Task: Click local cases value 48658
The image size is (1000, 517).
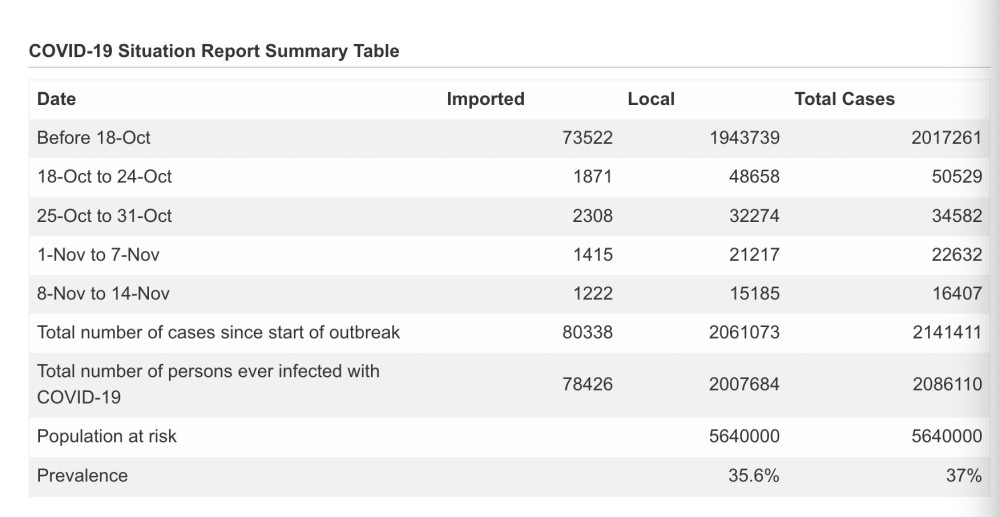Action: pyautogui.click(x=754, y=177)
